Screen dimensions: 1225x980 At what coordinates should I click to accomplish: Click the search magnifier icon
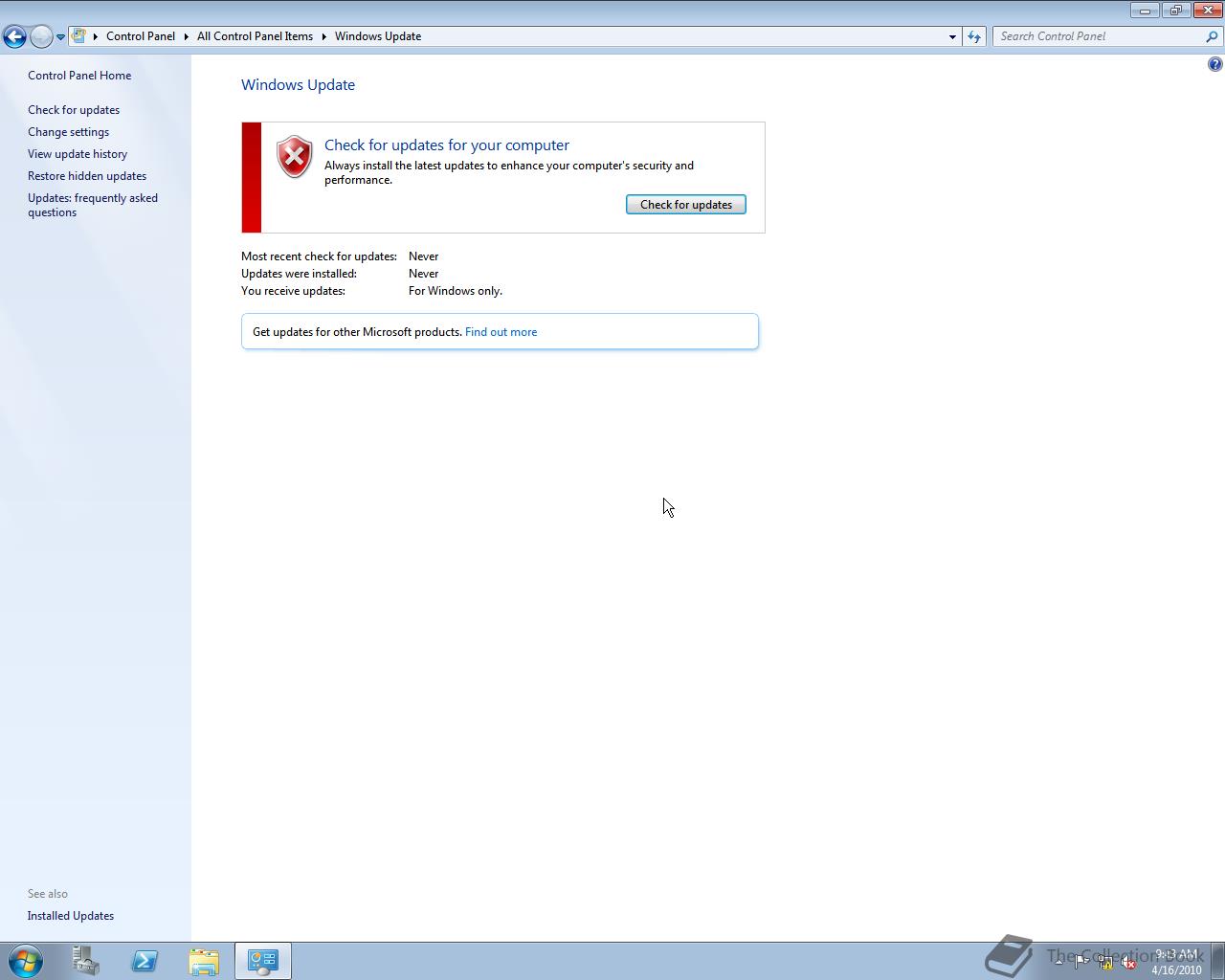coord(1213,36)
